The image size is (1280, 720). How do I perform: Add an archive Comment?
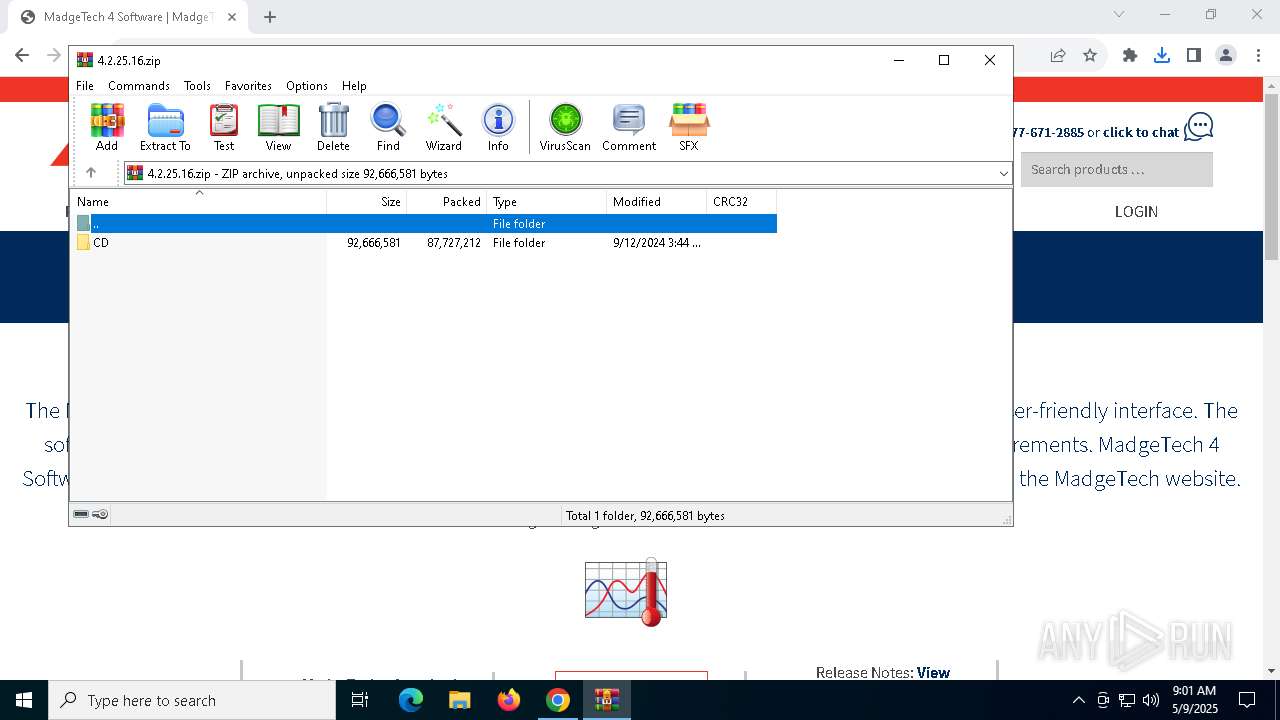(629, 127)
